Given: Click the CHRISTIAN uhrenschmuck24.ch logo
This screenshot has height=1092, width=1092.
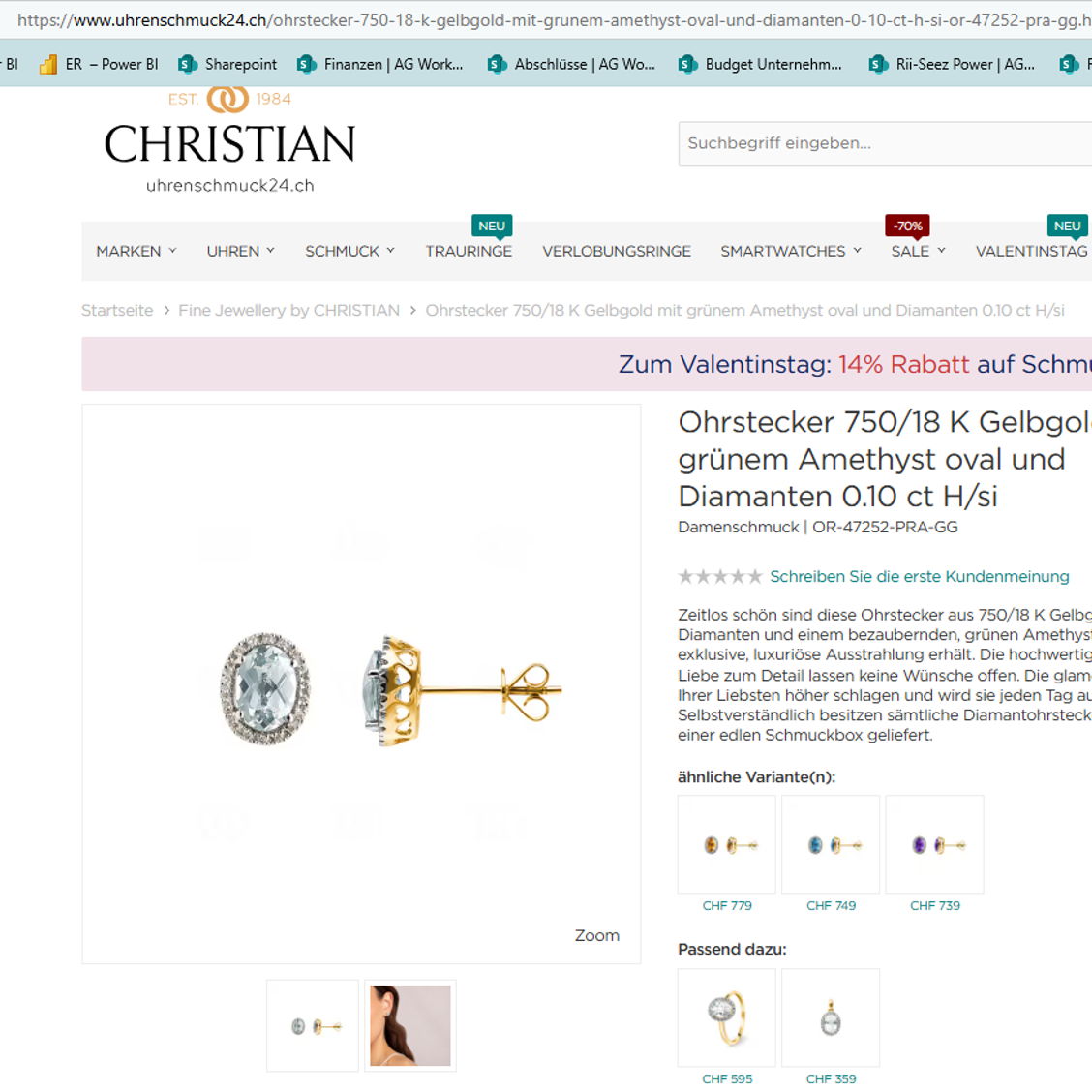Looking at the screenshot, I should tap(229, 140).
